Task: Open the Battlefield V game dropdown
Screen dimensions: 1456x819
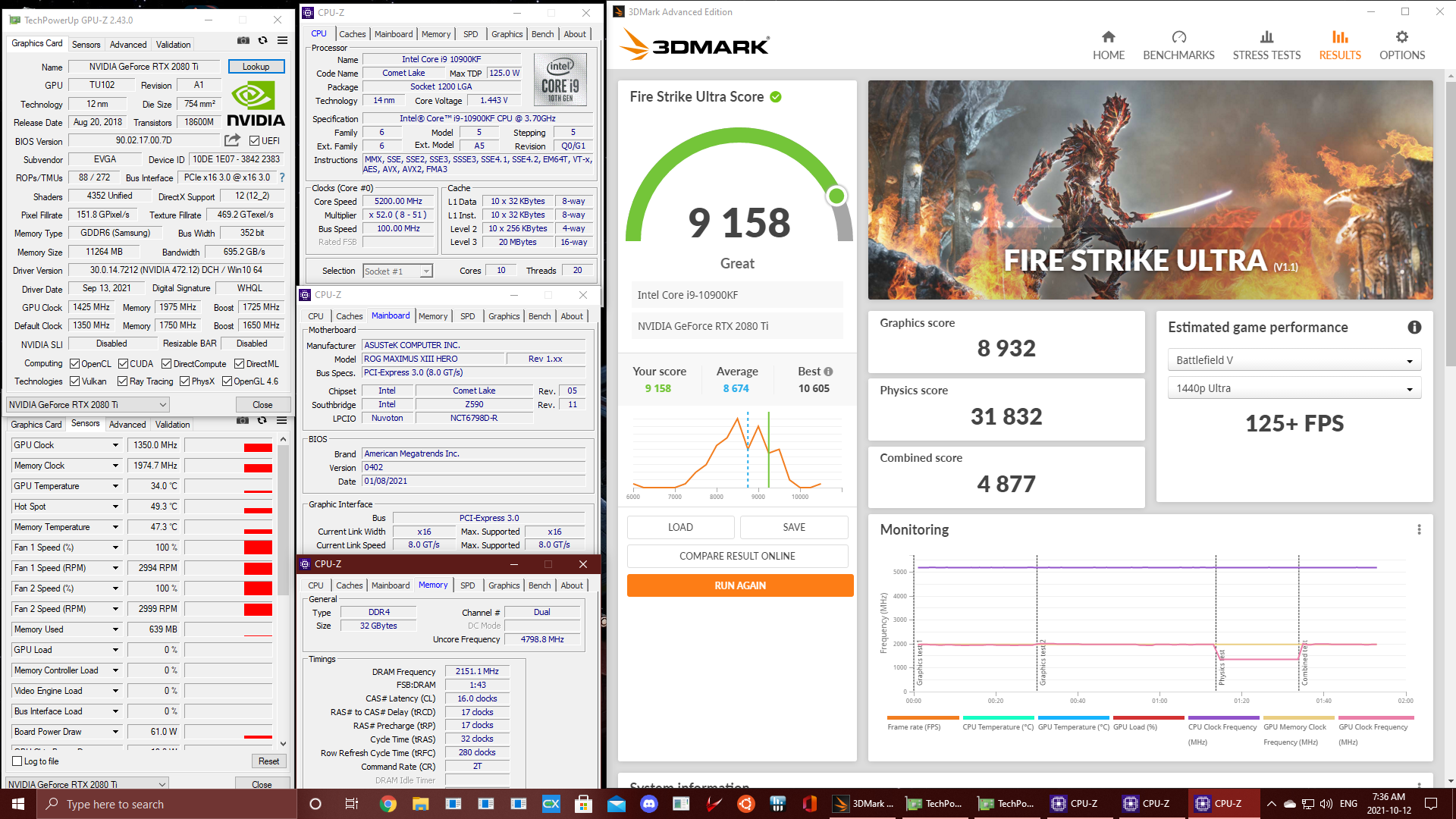Action: 1294,360
